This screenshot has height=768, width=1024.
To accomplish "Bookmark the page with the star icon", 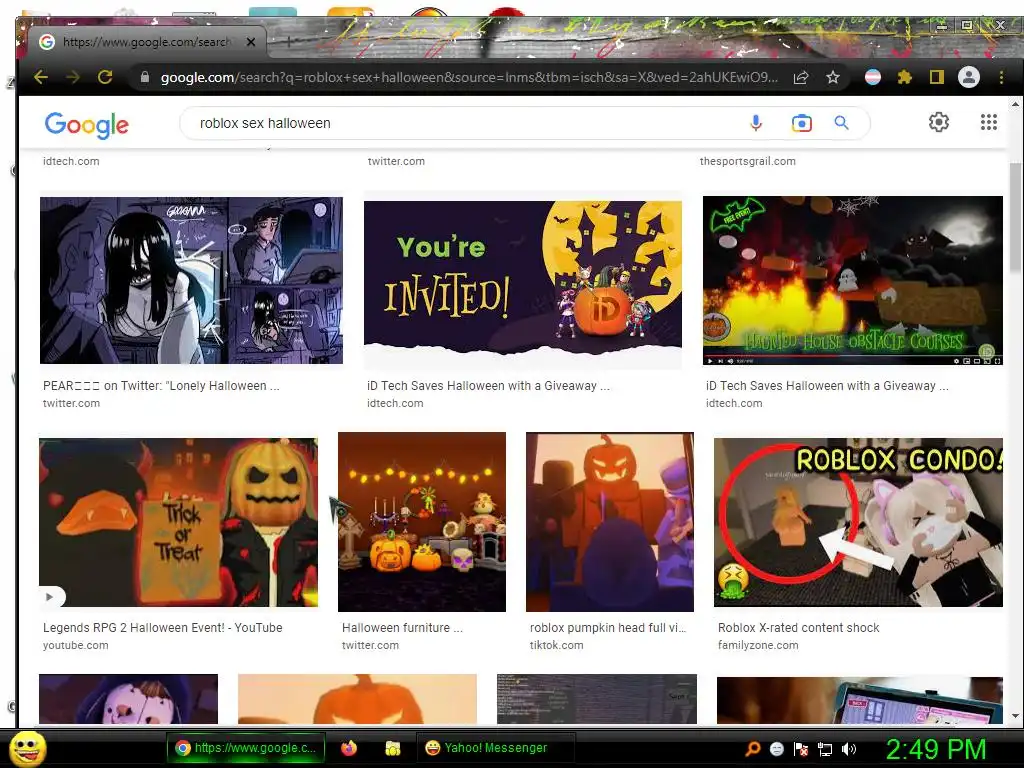I will pyautogui.click(x=833, y=78).
